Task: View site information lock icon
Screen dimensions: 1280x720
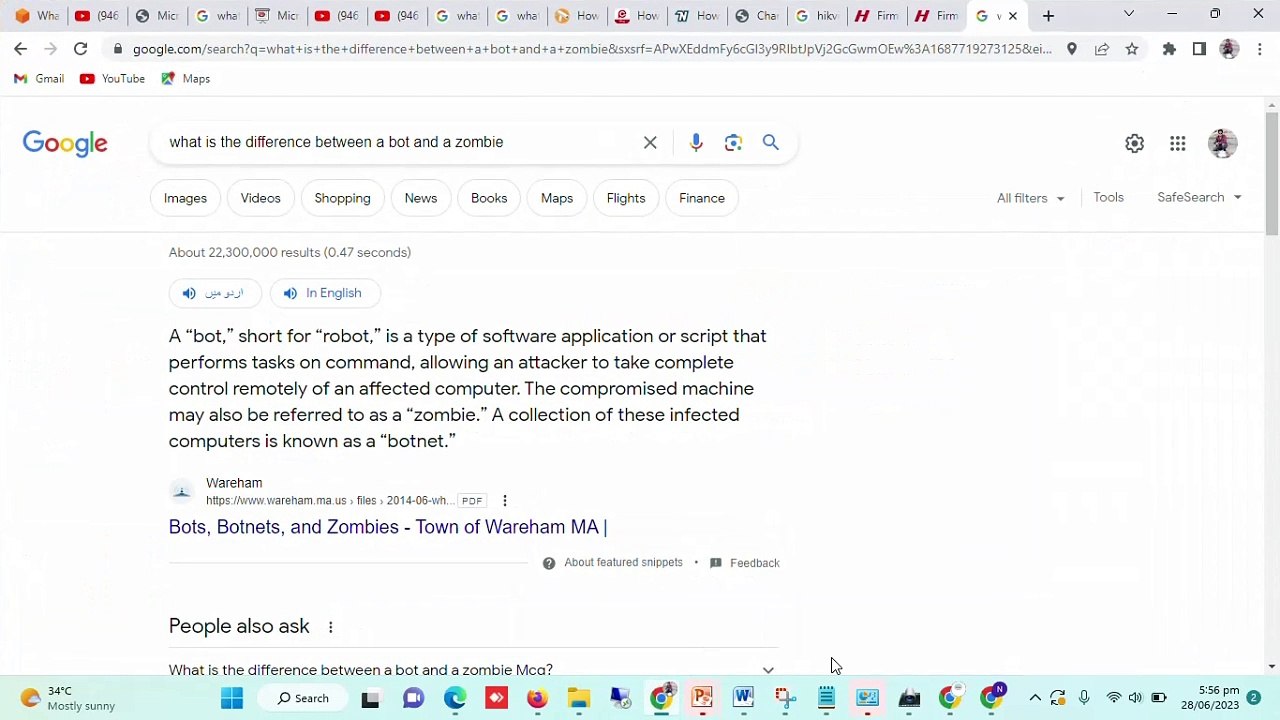Action: [x=119, y=49]
